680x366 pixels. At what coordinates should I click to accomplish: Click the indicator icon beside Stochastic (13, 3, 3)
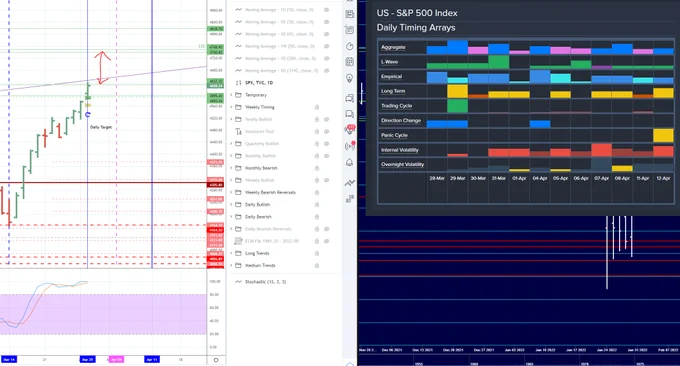238,282
